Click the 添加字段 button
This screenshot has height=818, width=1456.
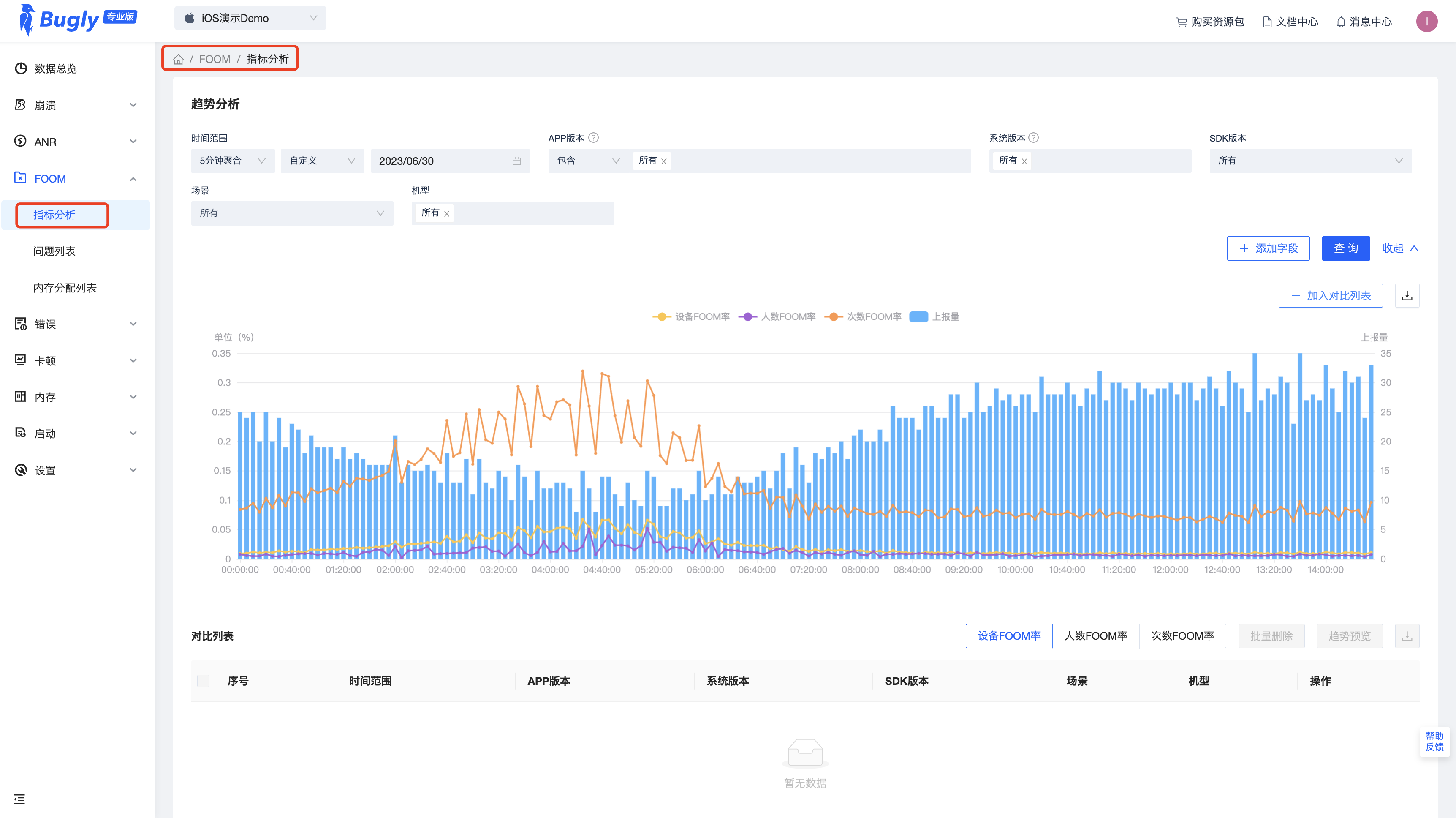coord(1269,248)
